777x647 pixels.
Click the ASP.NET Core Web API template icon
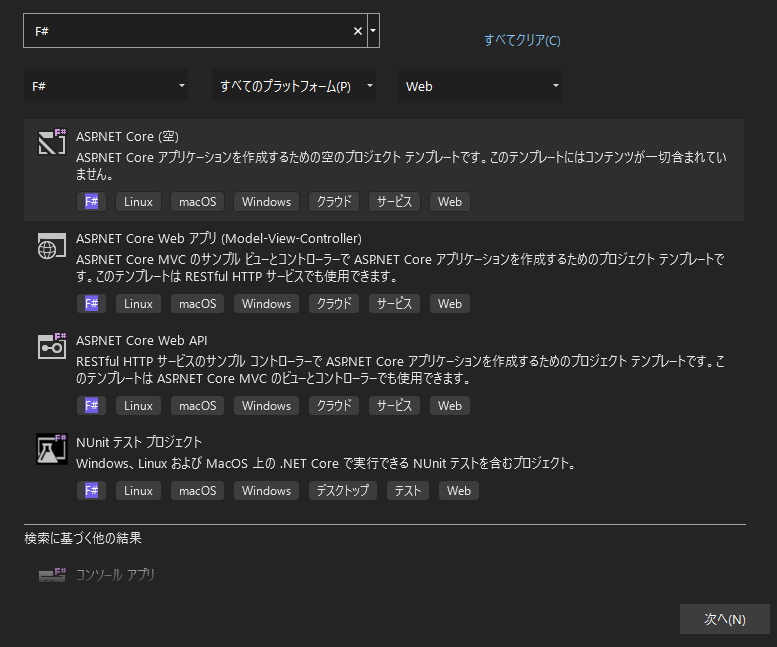click(x=52, y=346)
